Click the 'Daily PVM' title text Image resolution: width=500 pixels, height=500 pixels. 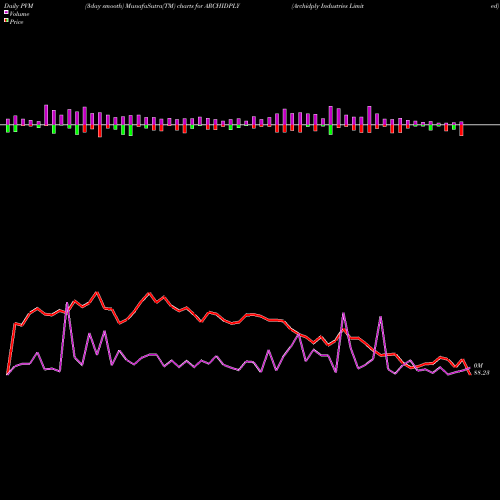pos(19,6)
